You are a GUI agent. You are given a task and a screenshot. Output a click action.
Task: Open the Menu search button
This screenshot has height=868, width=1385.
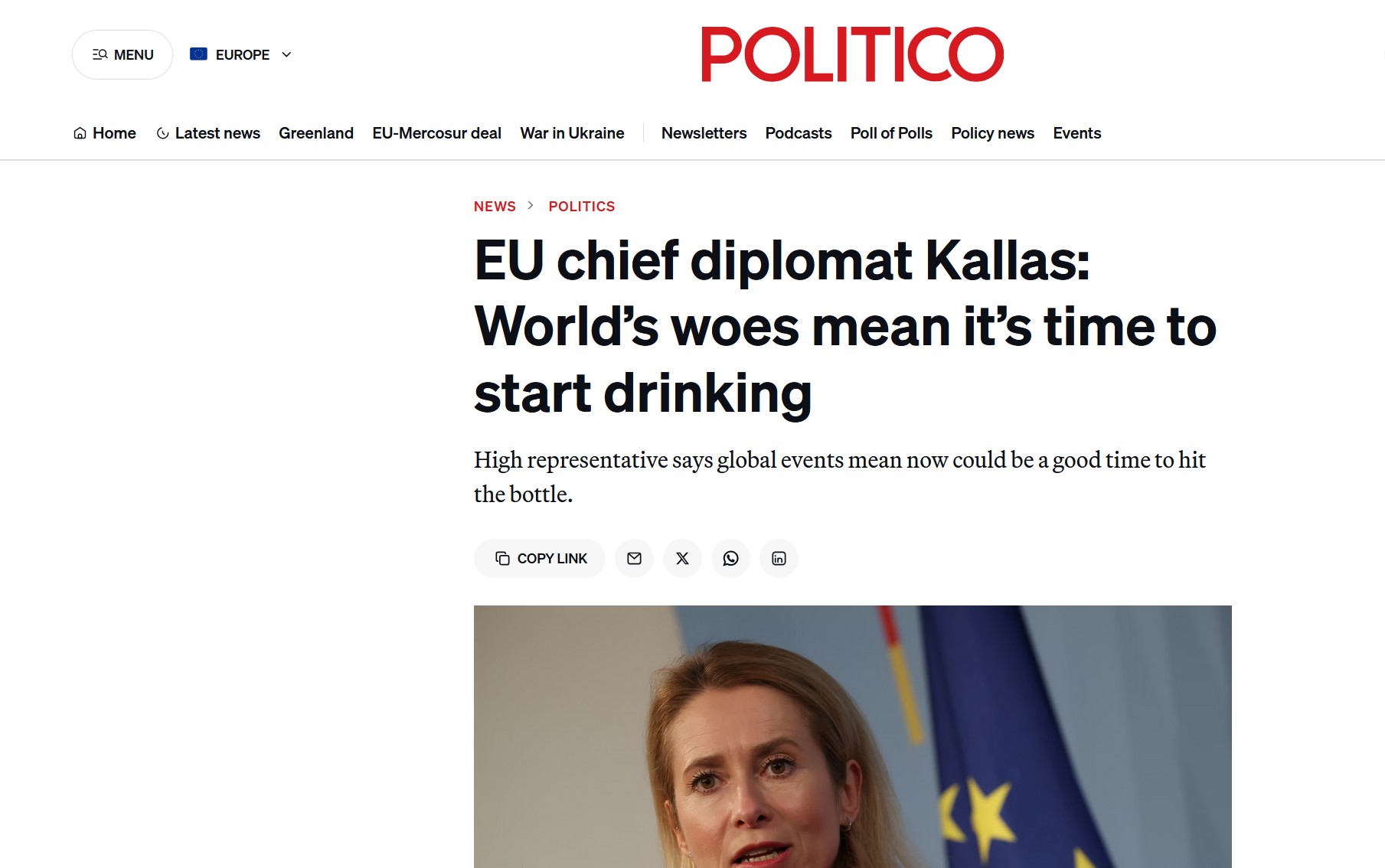(x=122, y=54)
